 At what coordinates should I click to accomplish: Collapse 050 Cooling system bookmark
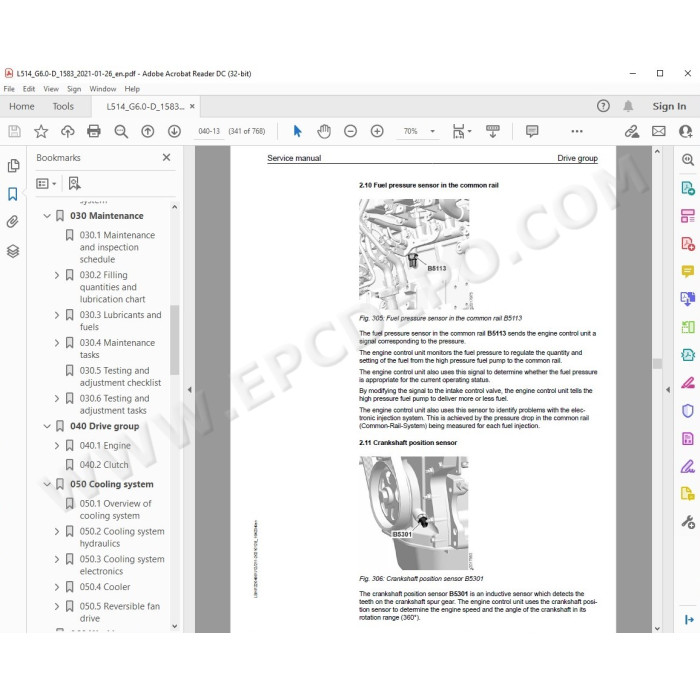47,484
